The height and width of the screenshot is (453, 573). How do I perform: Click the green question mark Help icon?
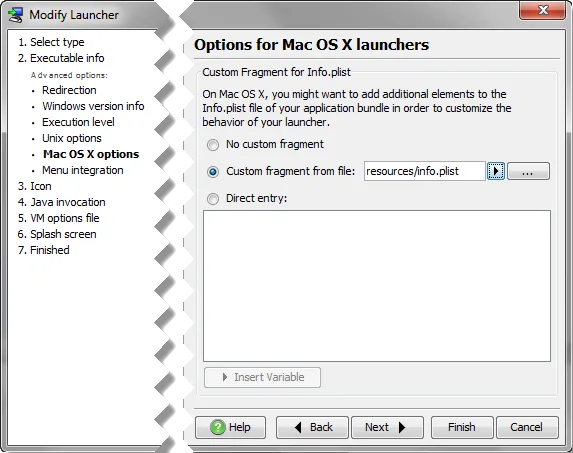[x=217, y=427]
